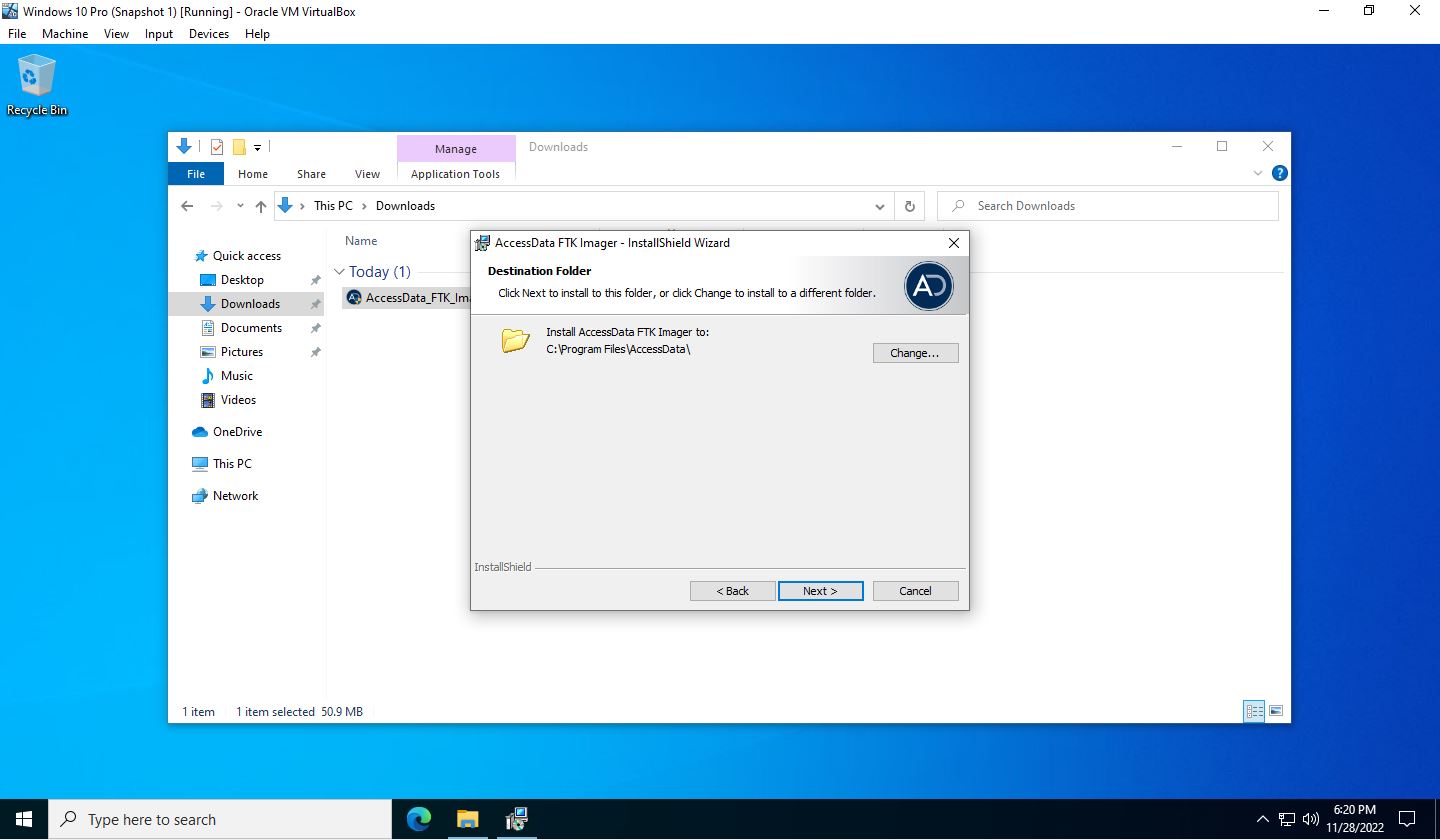The image size is (1440, 840).
Task: Click the address bar dropdown chevron
Action: coord(880,207)
